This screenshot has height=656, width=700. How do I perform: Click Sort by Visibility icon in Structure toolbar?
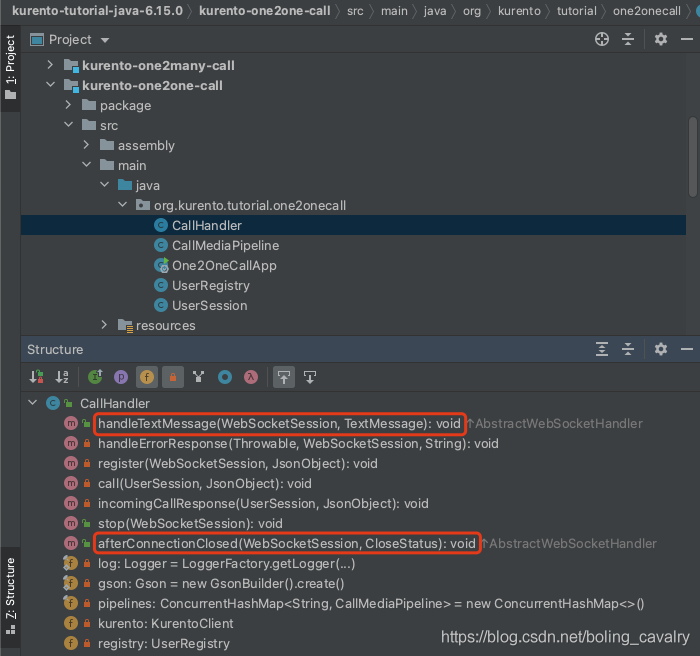(37, 377)
